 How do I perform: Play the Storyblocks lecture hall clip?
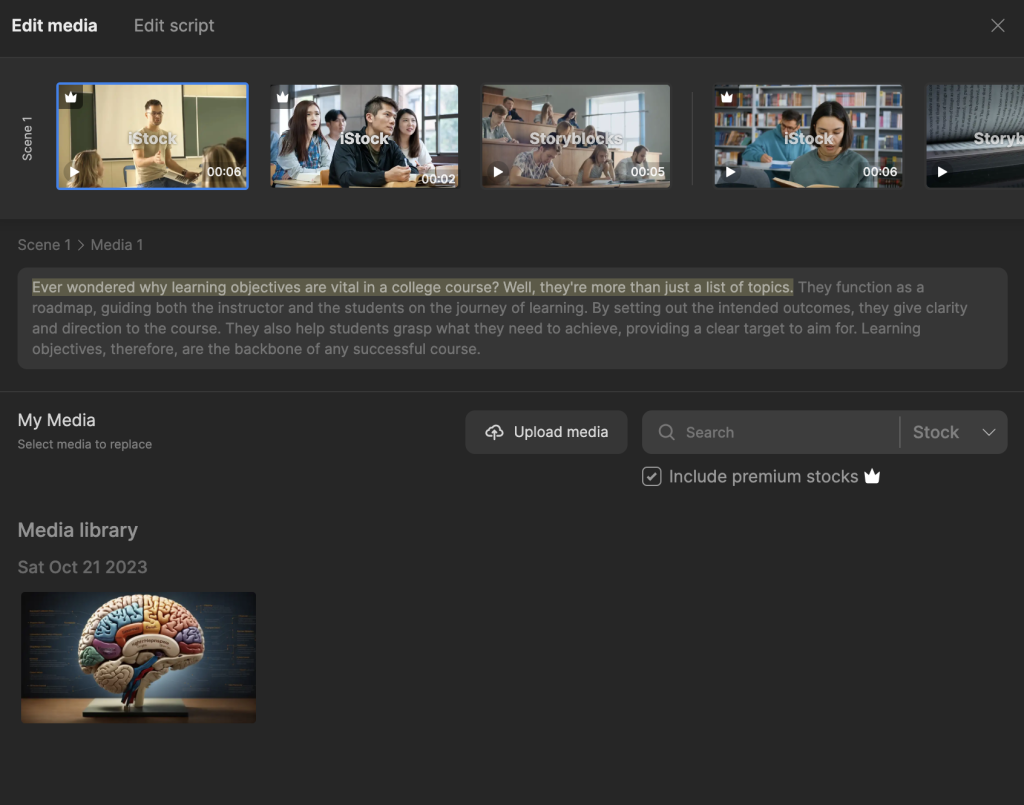point(498,172)
